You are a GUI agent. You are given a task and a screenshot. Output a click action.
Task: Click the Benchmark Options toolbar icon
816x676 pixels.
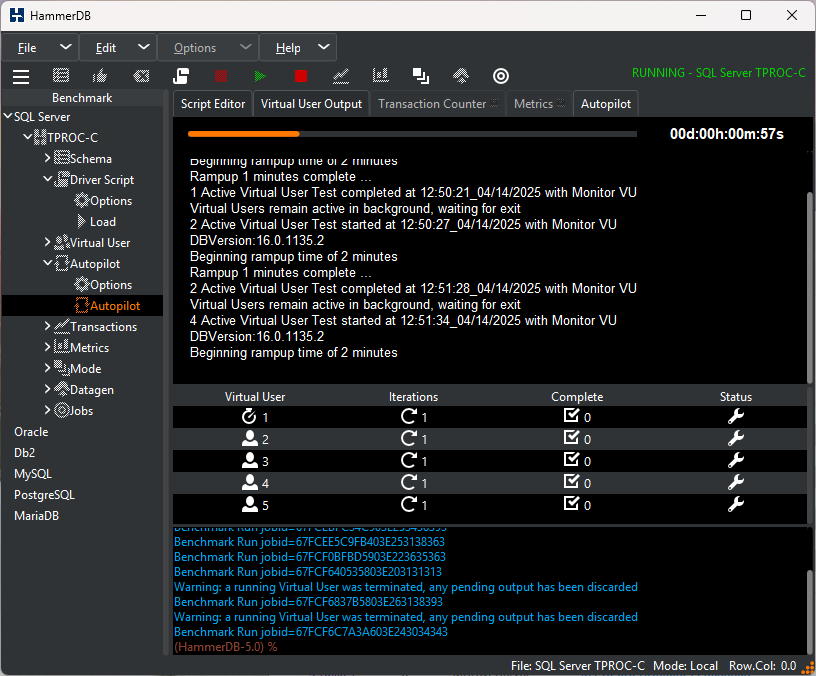click(61, 76)
